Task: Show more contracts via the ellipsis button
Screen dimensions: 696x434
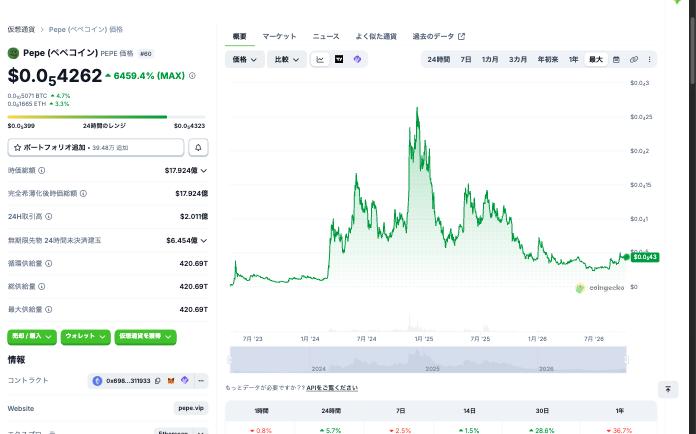Action: pos(201,381)
